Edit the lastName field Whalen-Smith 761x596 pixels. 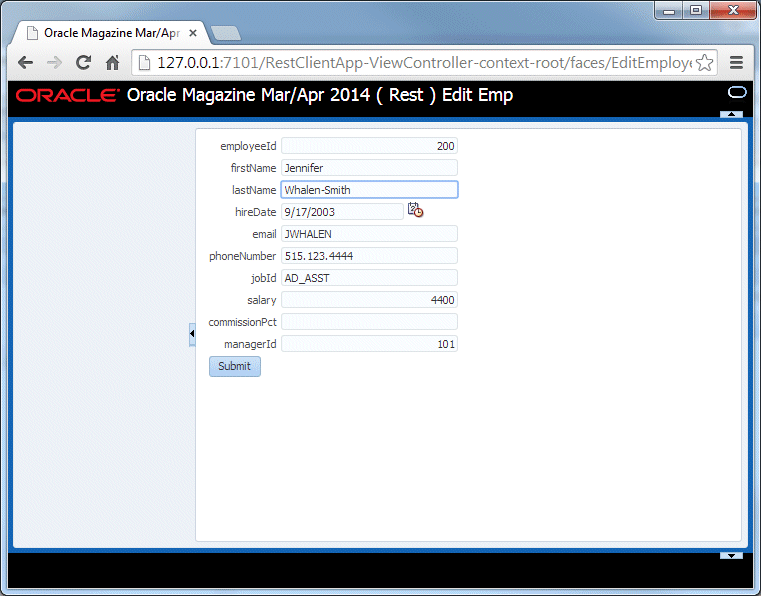tap(369, 190)
